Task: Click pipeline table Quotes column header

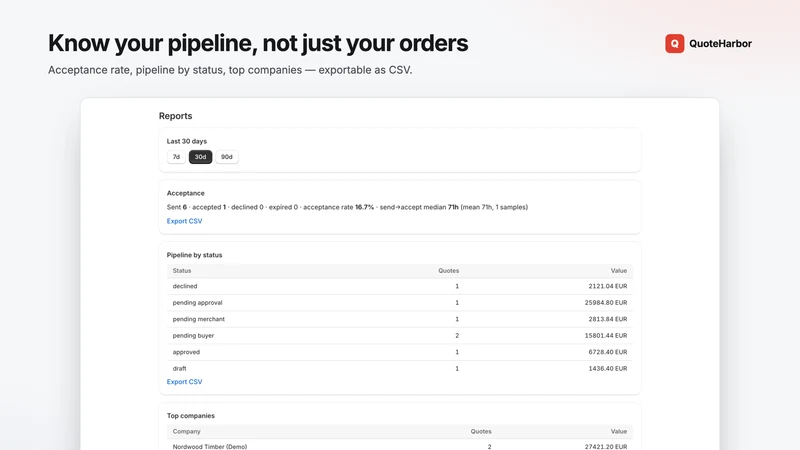Action: [448, 271]
